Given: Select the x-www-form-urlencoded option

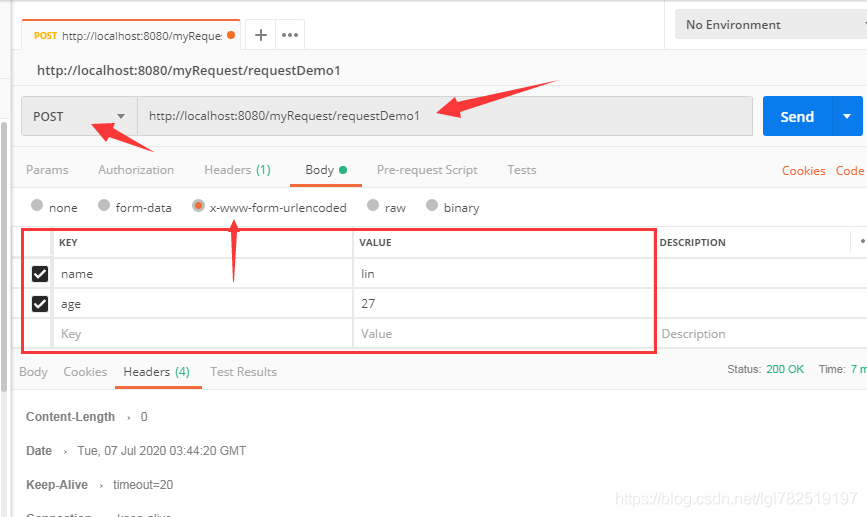Looking at the screenshot, I should click(198, 206).
